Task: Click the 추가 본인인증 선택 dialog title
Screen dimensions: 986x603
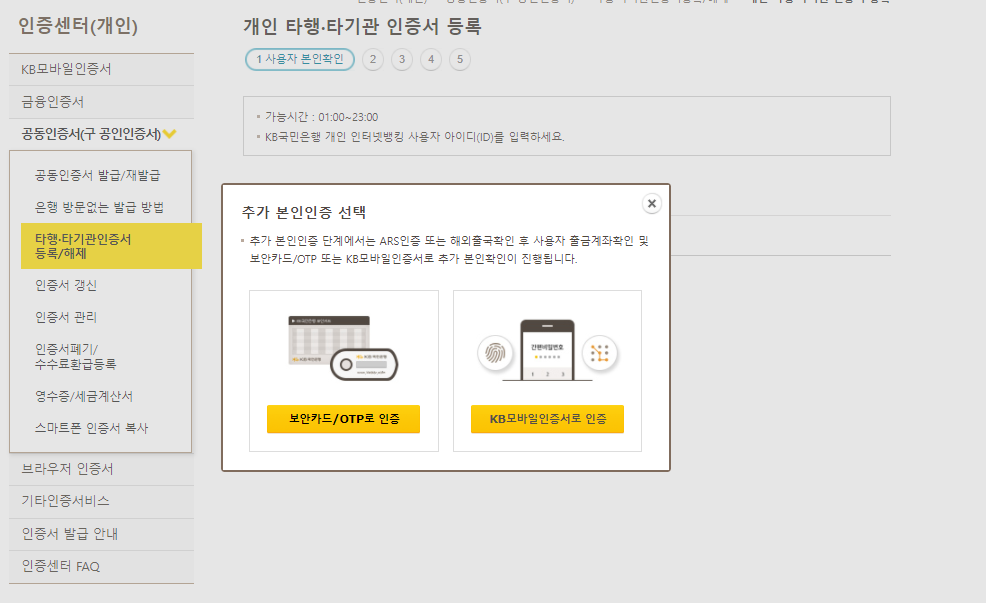Action: coord(304,213)
